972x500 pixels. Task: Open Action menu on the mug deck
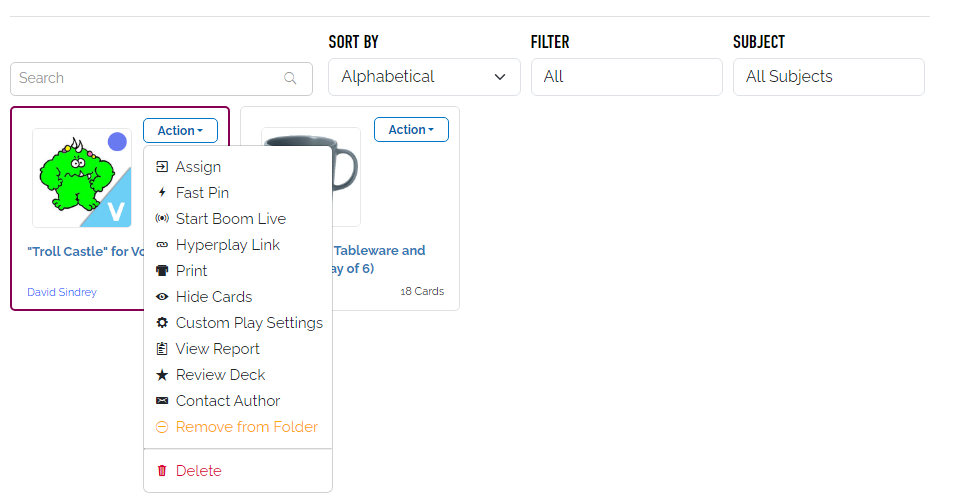coord(411,130)
